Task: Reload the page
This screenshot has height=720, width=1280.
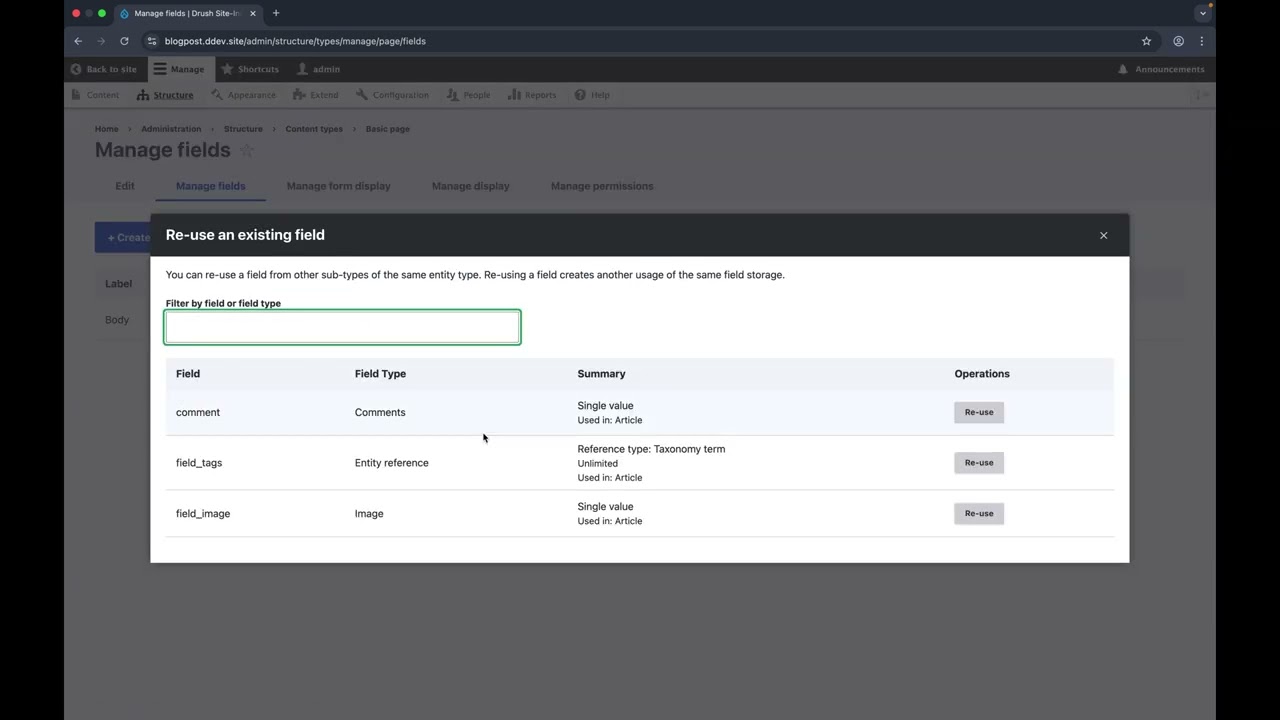Action: (124, 41)
